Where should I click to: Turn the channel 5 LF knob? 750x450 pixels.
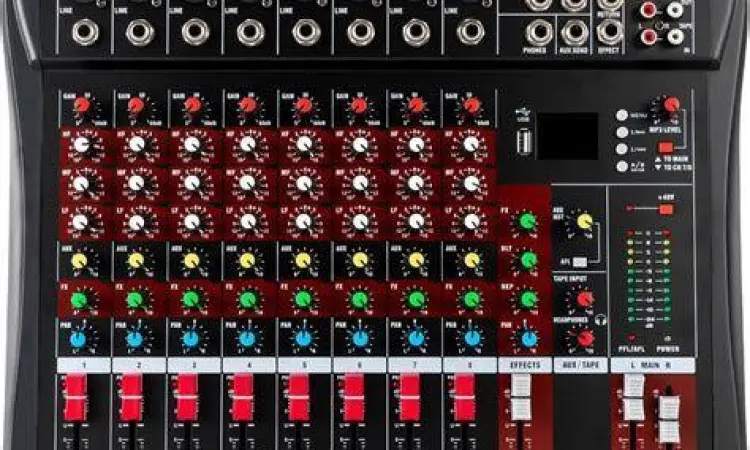(x=303, y=221)
